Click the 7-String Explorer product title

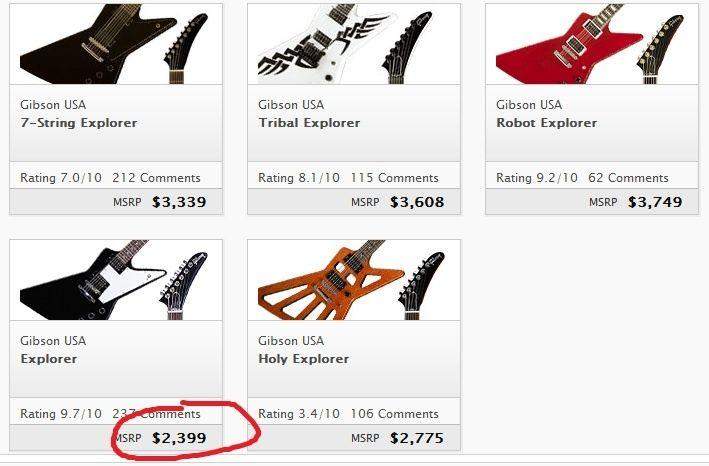79,123
